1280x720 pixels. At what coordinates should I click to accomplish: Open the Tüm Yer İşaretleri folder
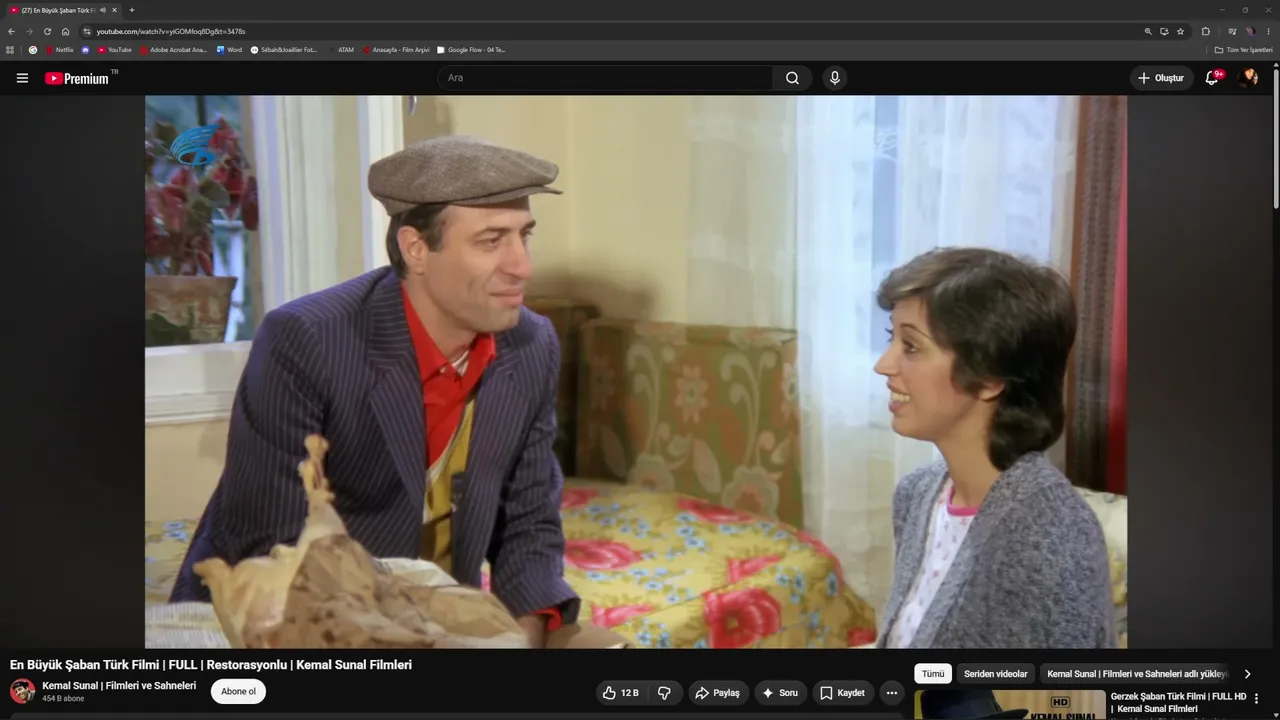point(1244,50)
